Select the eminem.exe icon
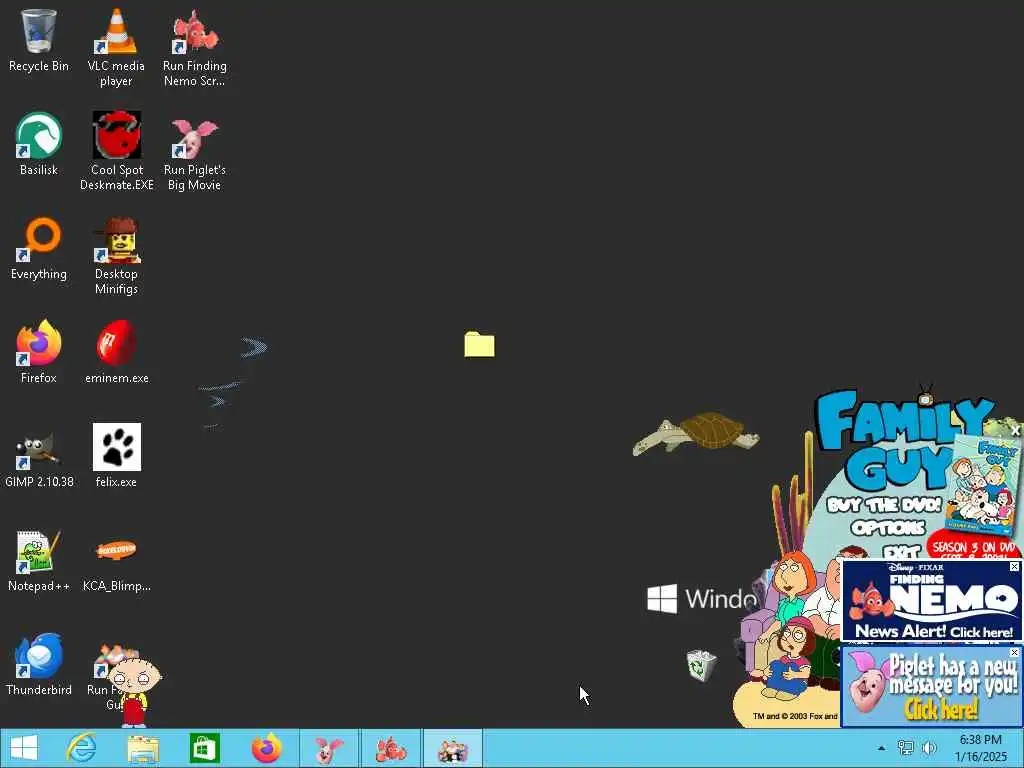Screen dimensions: 1024x768 pos(117,352)
